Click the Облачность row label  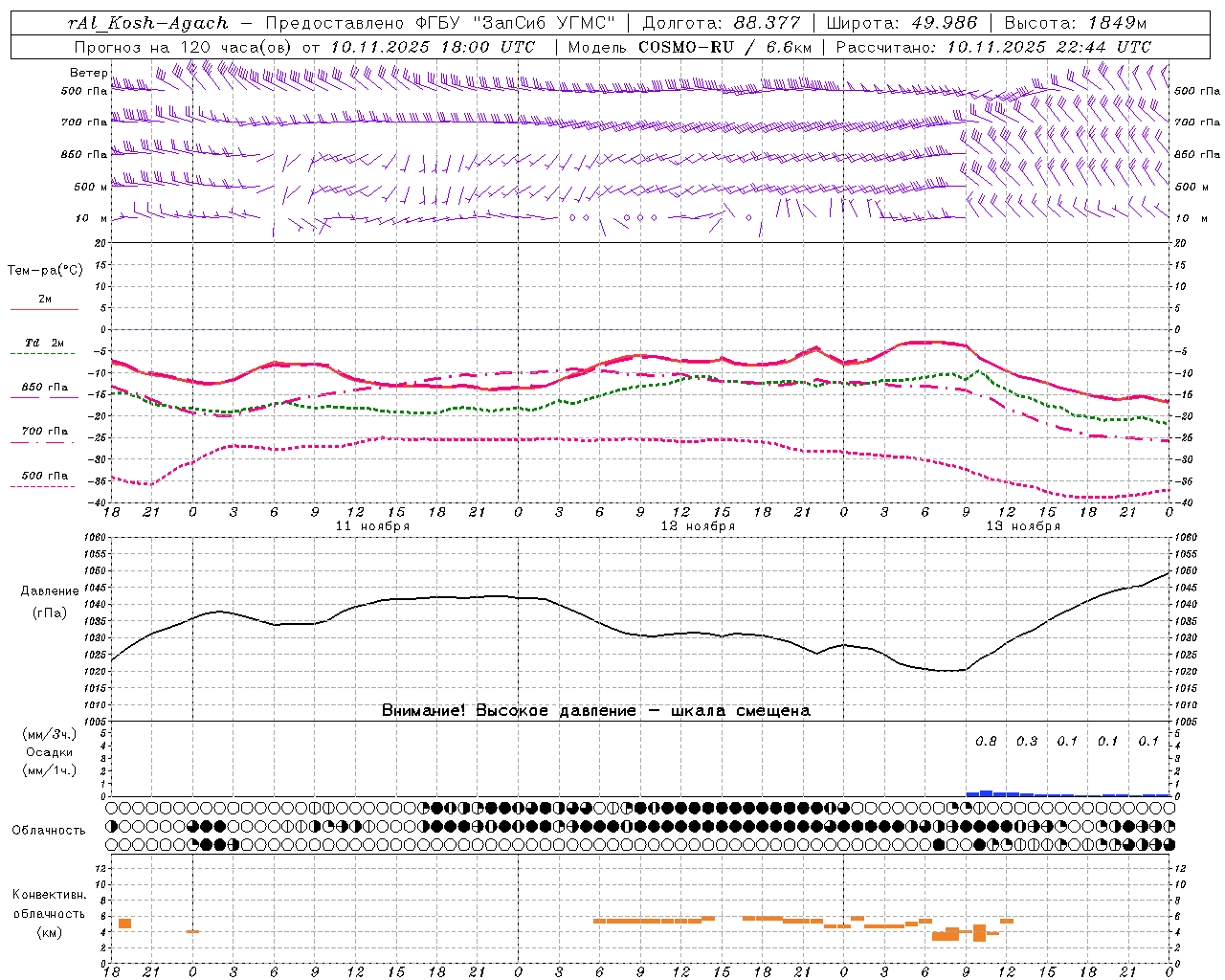click(x=49, y=831)
